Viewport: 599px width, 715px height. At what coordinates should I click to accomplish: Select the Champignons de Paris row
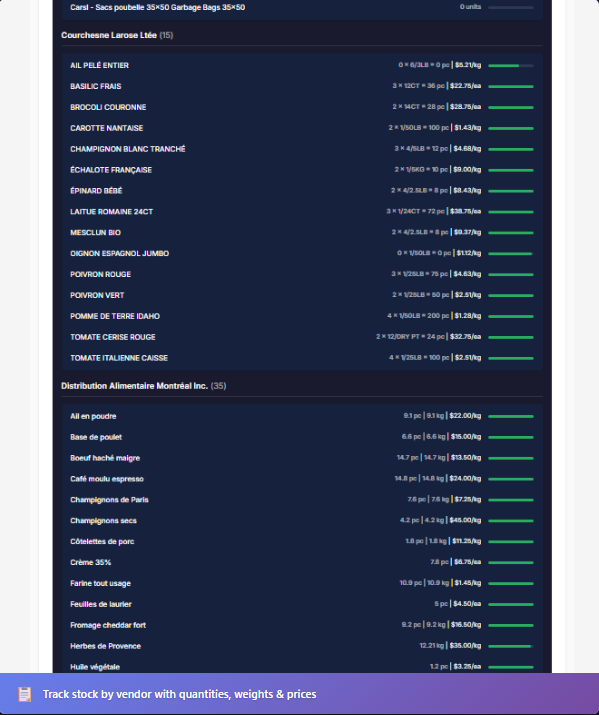point(302,500)
